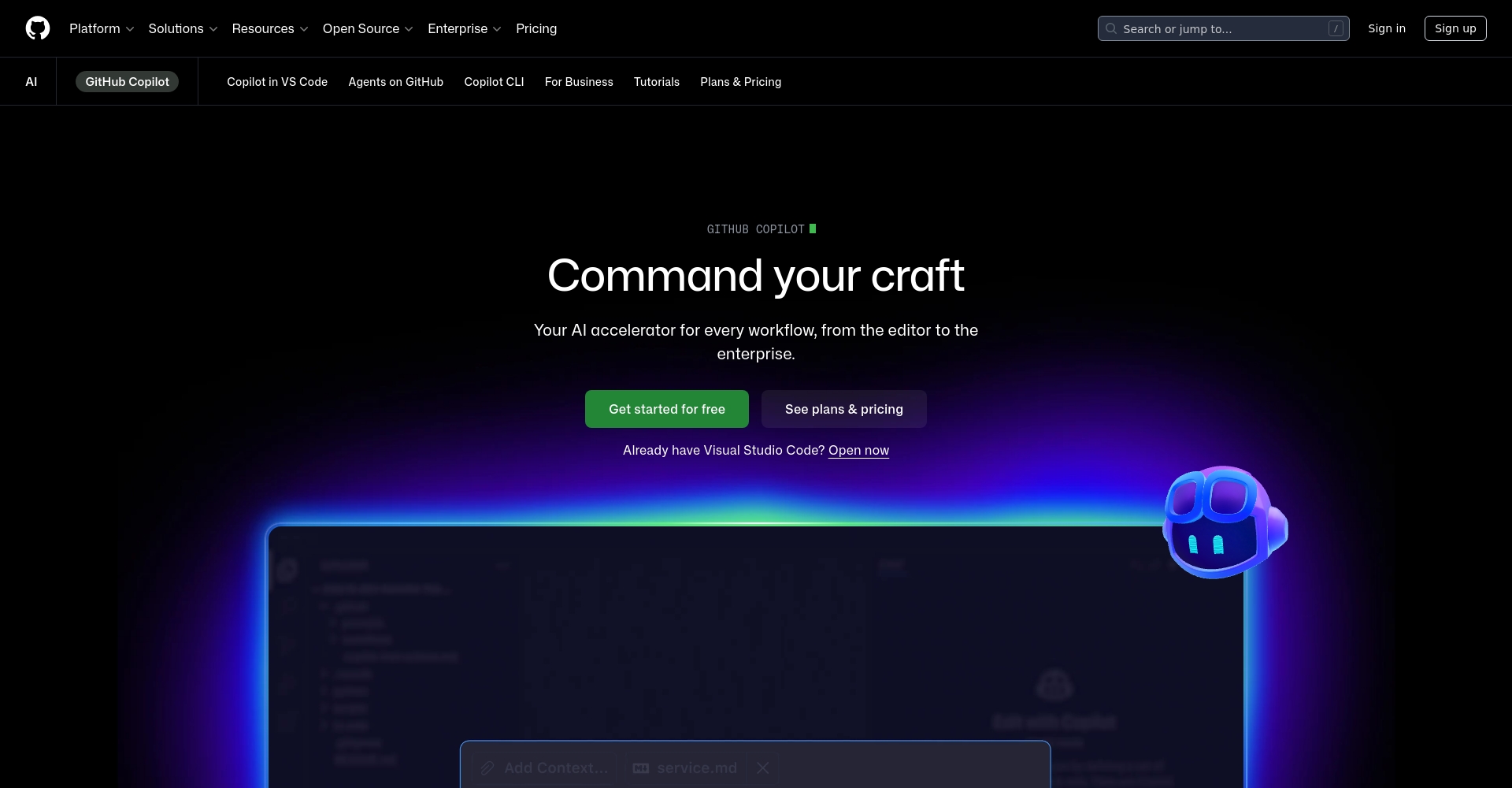The width and height of the screenshot is (1512, 788).
Task: Follow the Open now link for Visual Studio Code
Action: click(858, 450)
